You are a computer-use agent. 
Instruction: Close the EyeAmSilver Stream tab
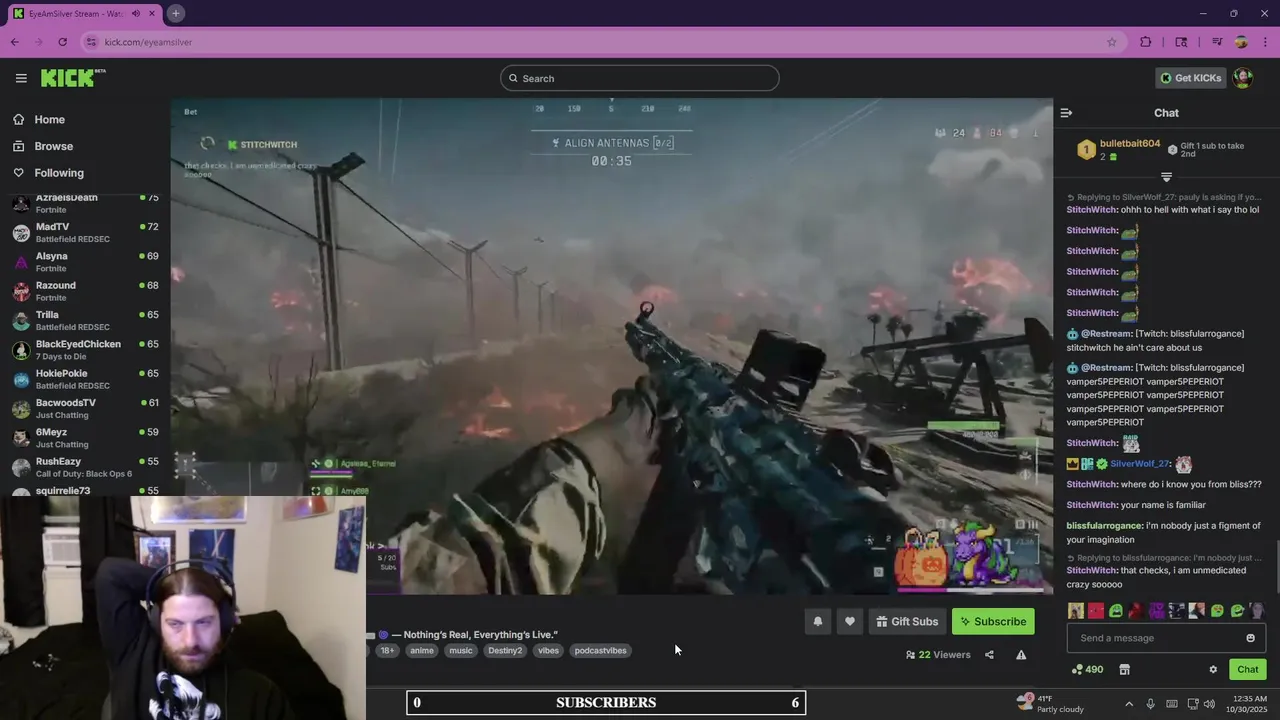point(152,14)
